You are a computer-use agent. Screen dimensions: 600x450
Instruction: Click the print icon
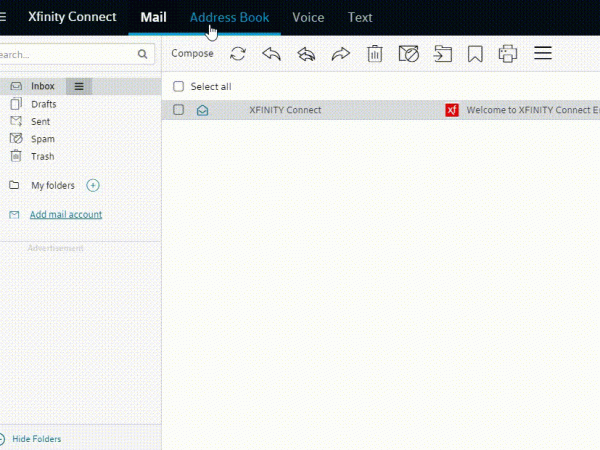point(508,54)
